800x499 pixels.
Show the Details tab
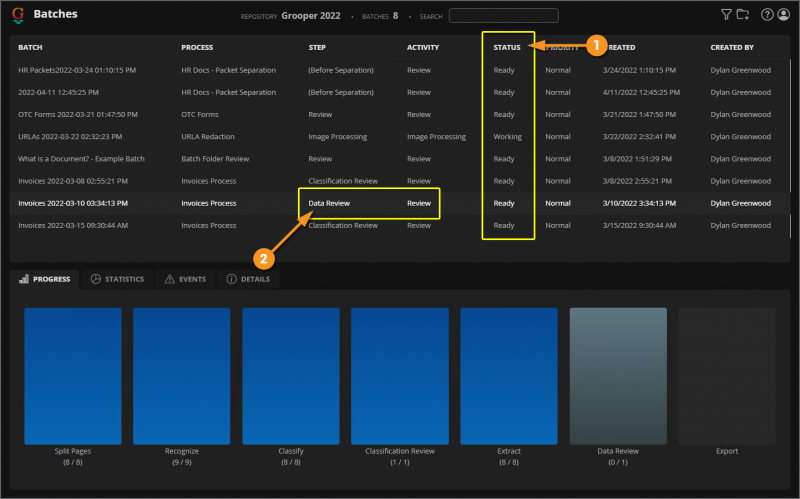click(248, 279)
